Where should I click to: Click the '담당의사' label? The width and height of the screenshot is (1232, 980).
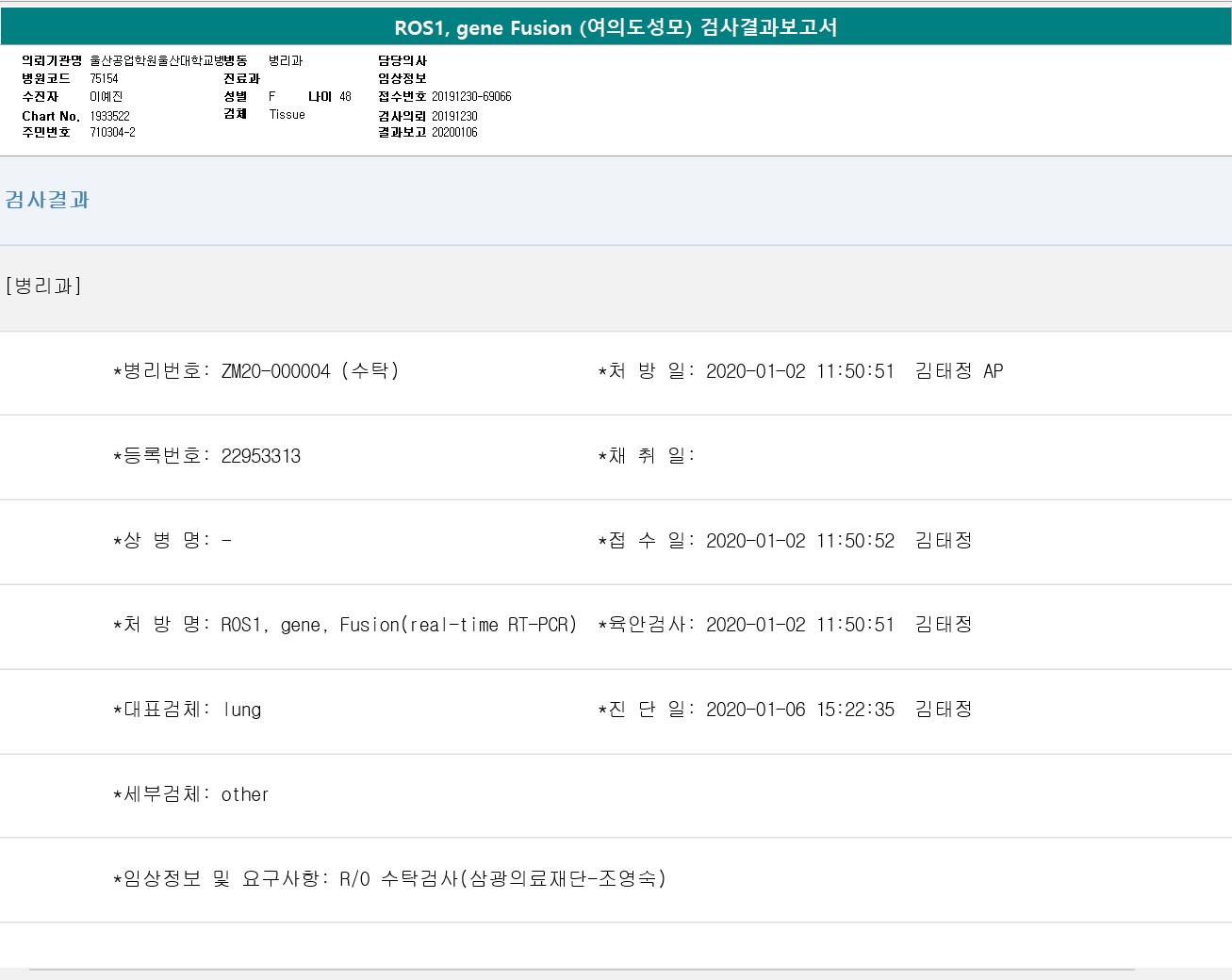402,60
